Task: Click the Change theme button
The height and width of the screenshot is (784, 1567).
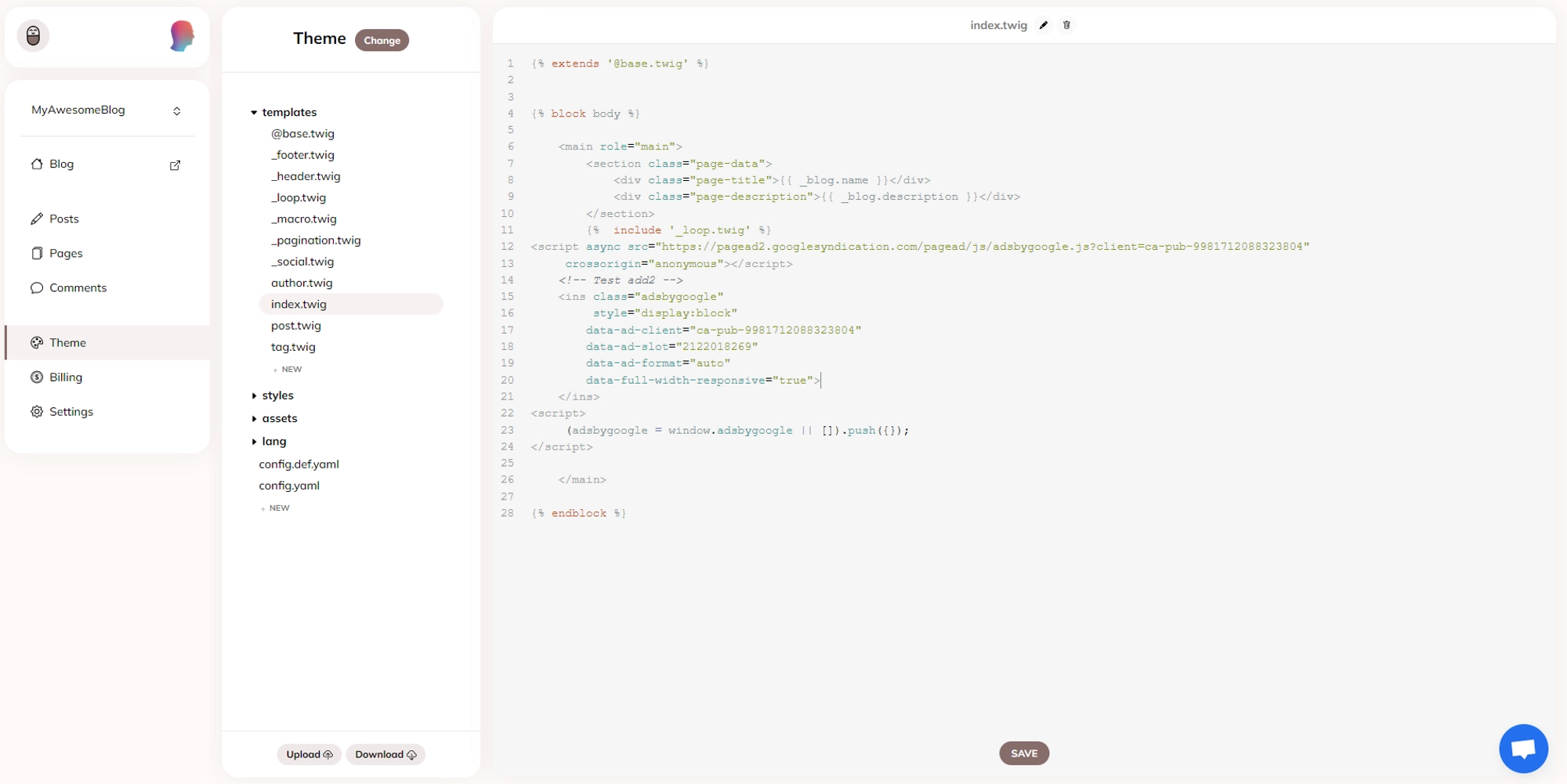Action: (382, 40)
